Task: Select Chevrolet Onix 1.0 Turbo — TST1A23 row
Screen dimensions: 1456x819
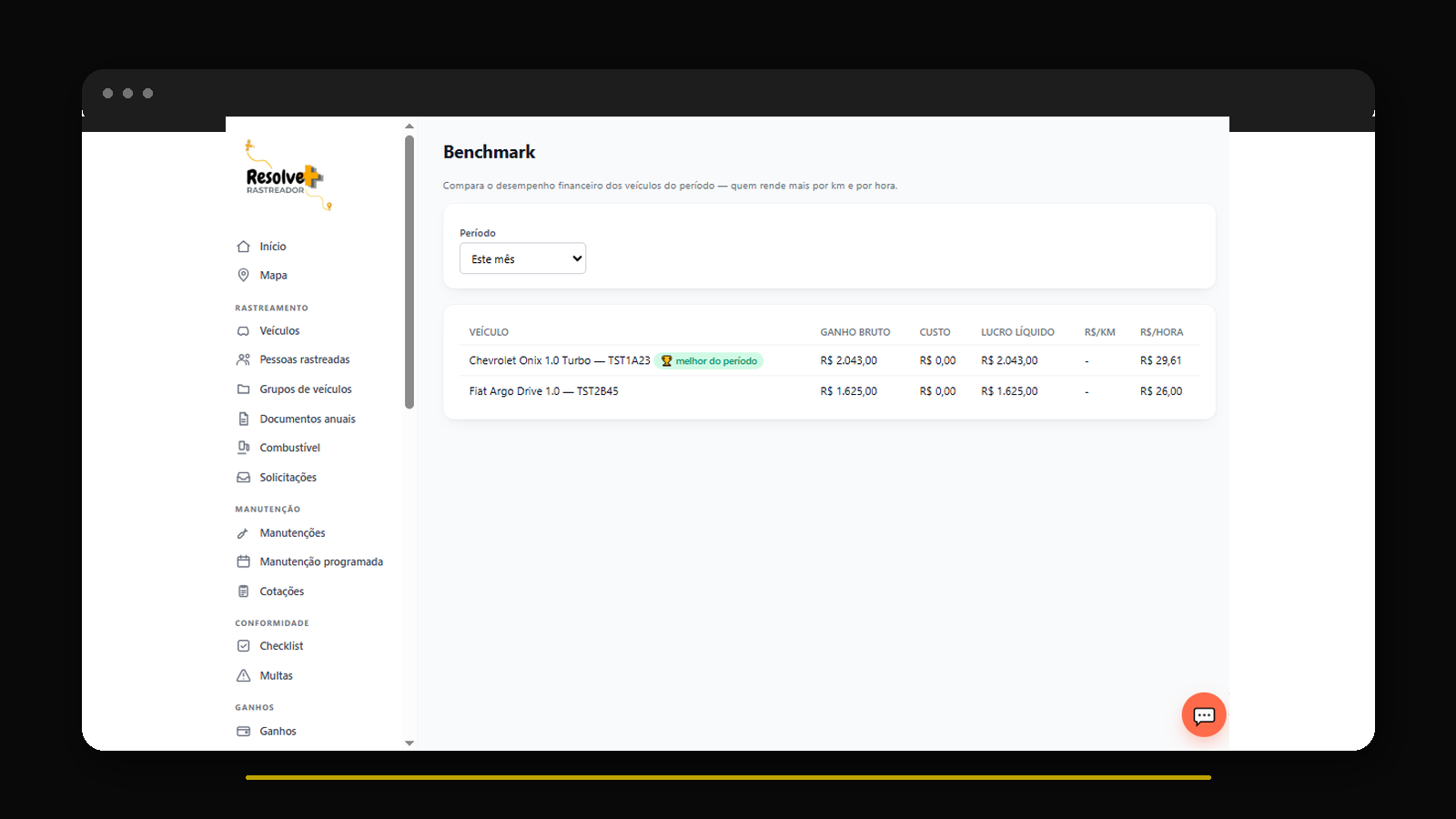Action: point(829,360)
